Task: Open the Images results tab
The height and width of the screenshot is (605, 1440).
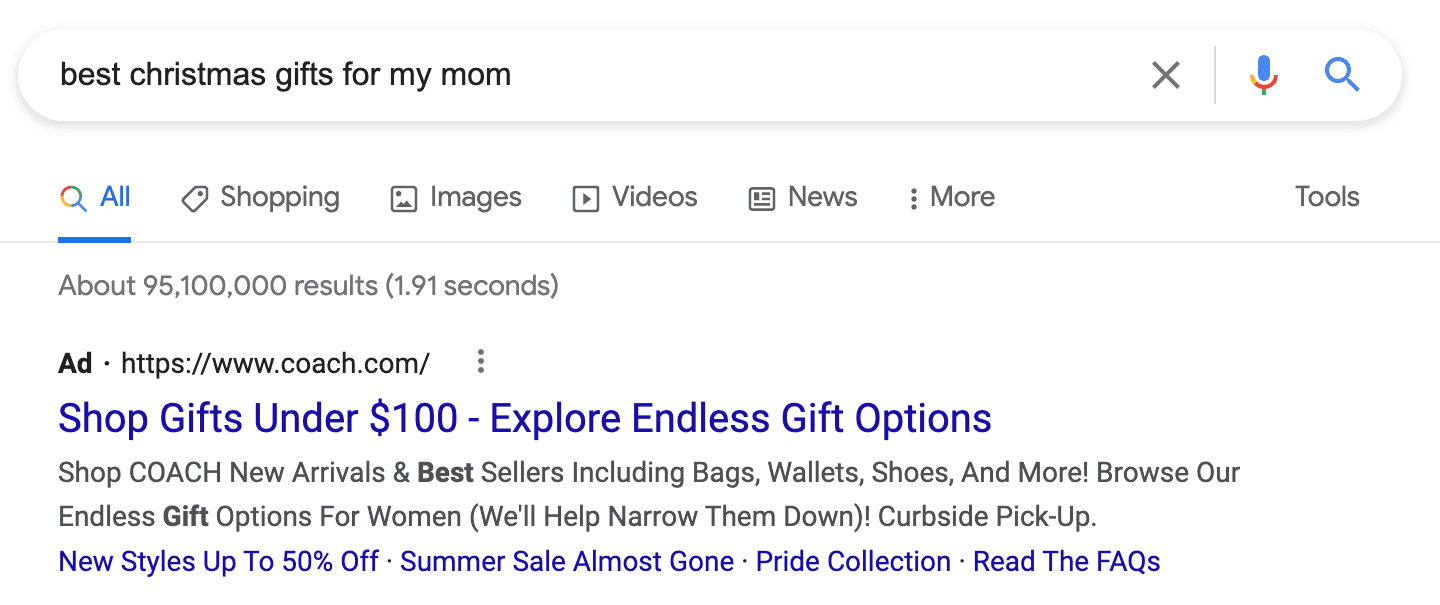Action: click(456, 198)
